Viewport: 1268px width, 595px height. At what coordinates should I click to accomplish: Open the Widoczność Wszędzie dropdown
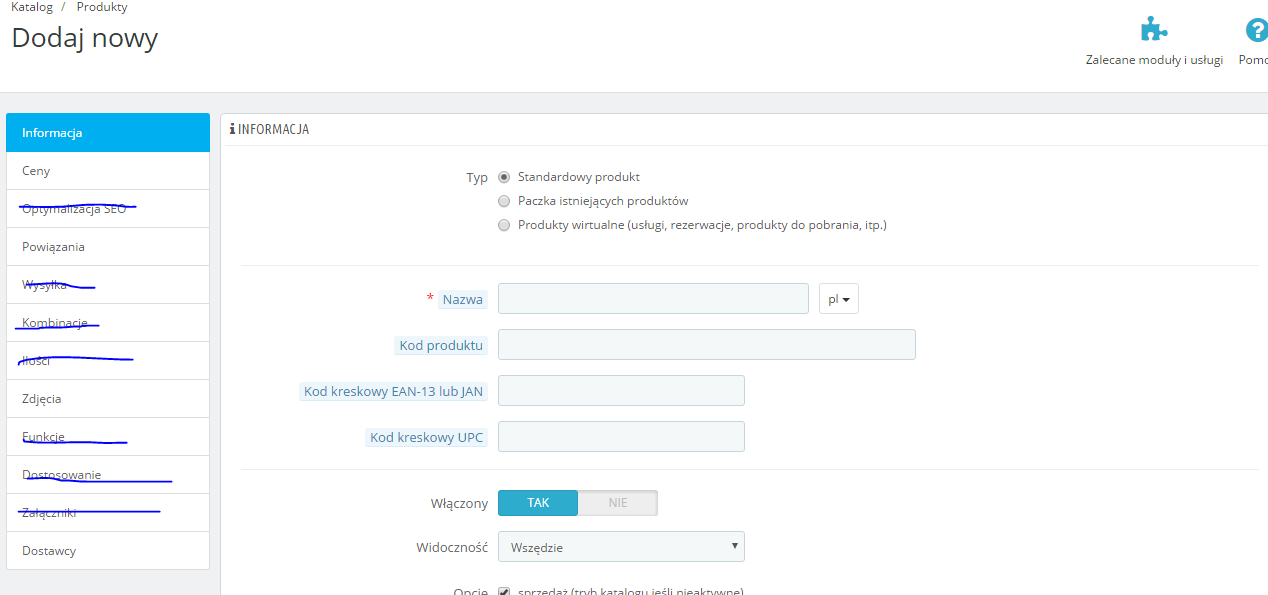pyautogui.click(x=621, y=547)
